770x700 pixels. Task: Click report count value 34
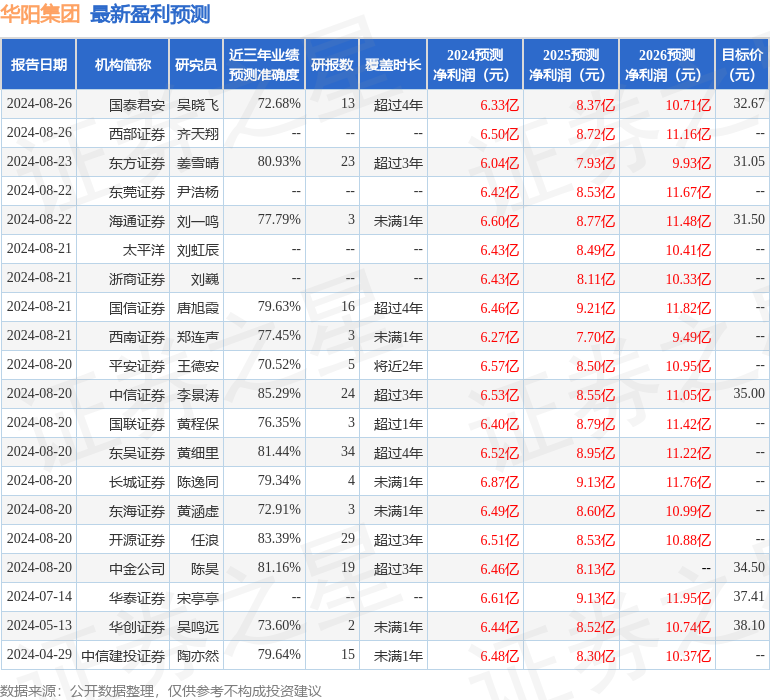click(x=348, y=451)
